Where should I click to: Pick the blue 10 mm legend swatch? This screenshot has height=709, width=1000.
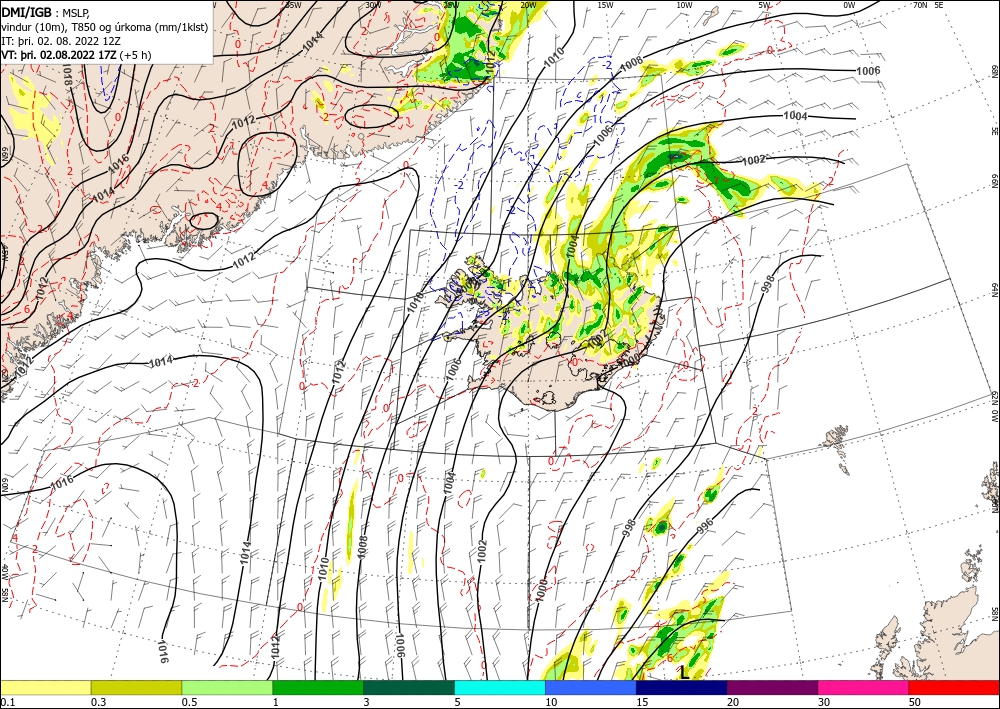click(591, 687)
